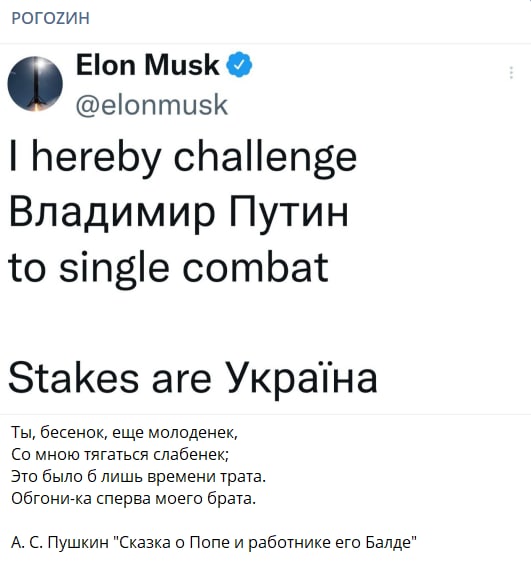Click the Elon Musk display name

click(148, 65)
